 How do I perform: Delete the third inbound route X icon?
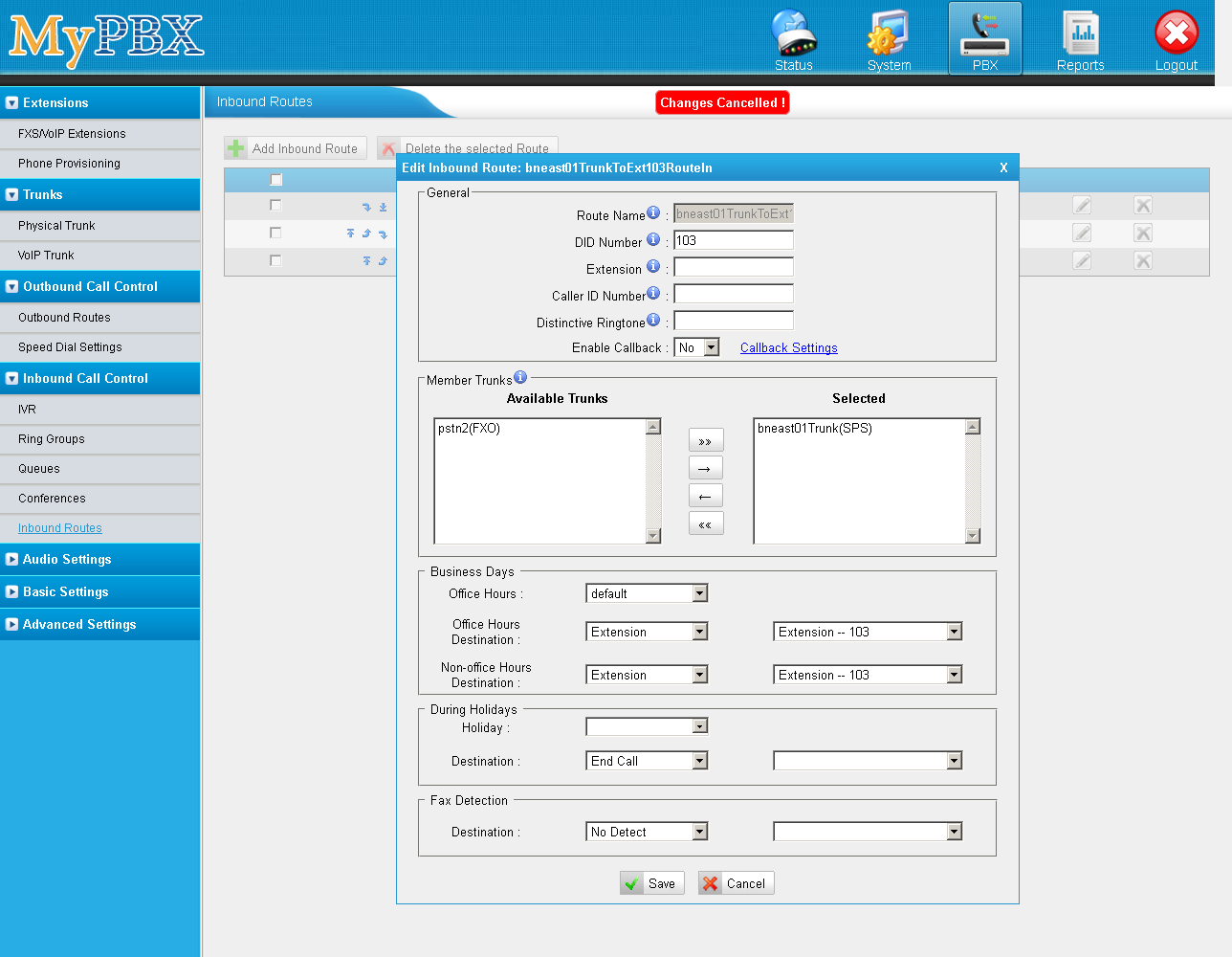coord(1143,260)
